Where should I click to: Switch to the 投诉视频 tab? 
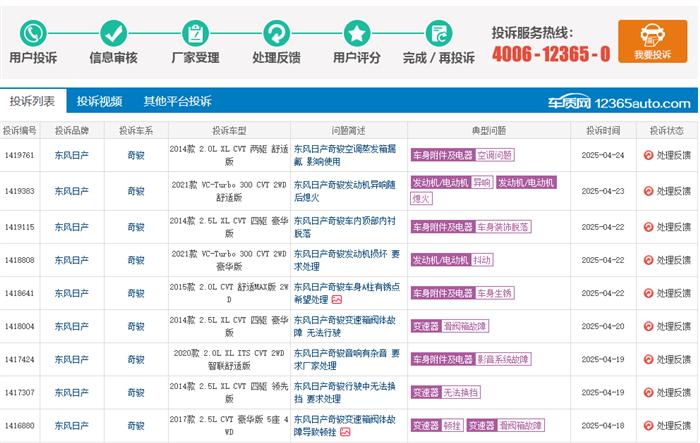click(99, 101)
